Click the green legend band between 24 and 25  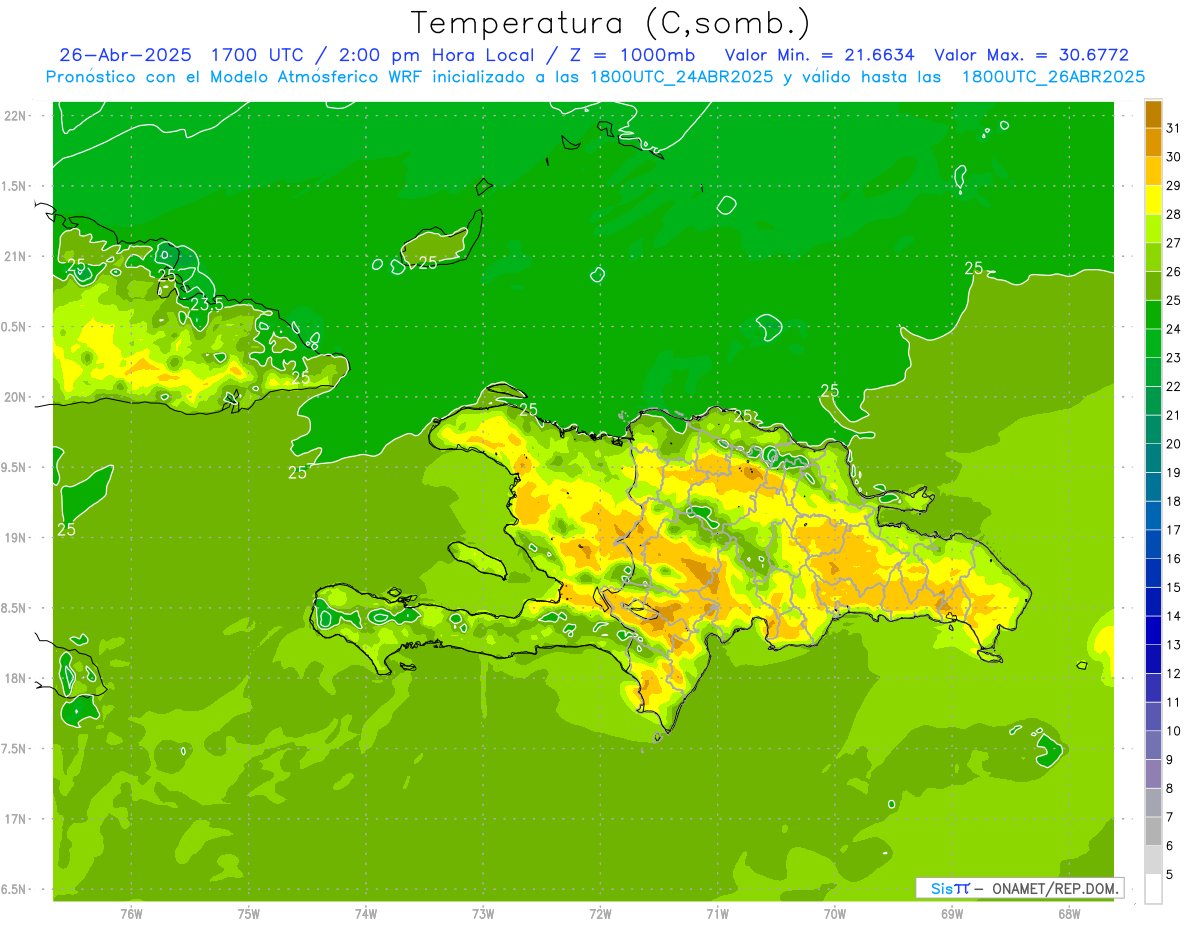tap(1153, 315)
